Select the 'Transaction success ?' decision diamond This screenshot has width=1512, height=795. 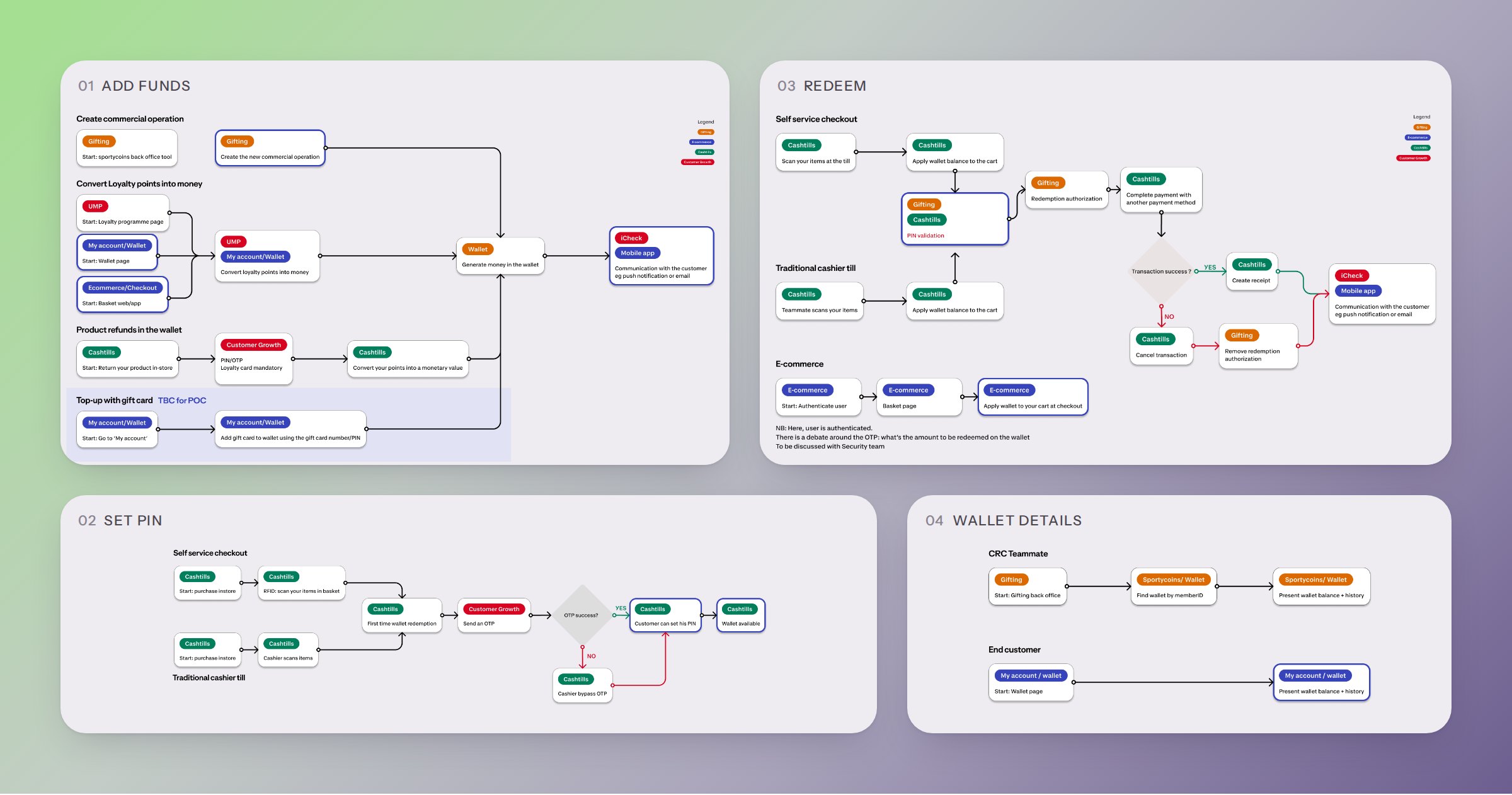pos(1161,272)
